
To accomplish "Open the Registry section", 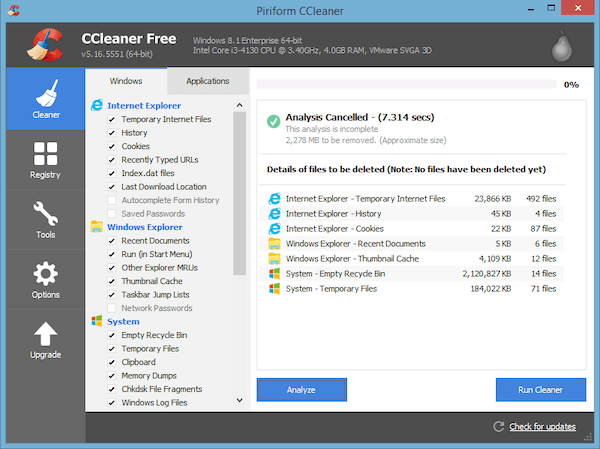I will (x=46, y=160).
